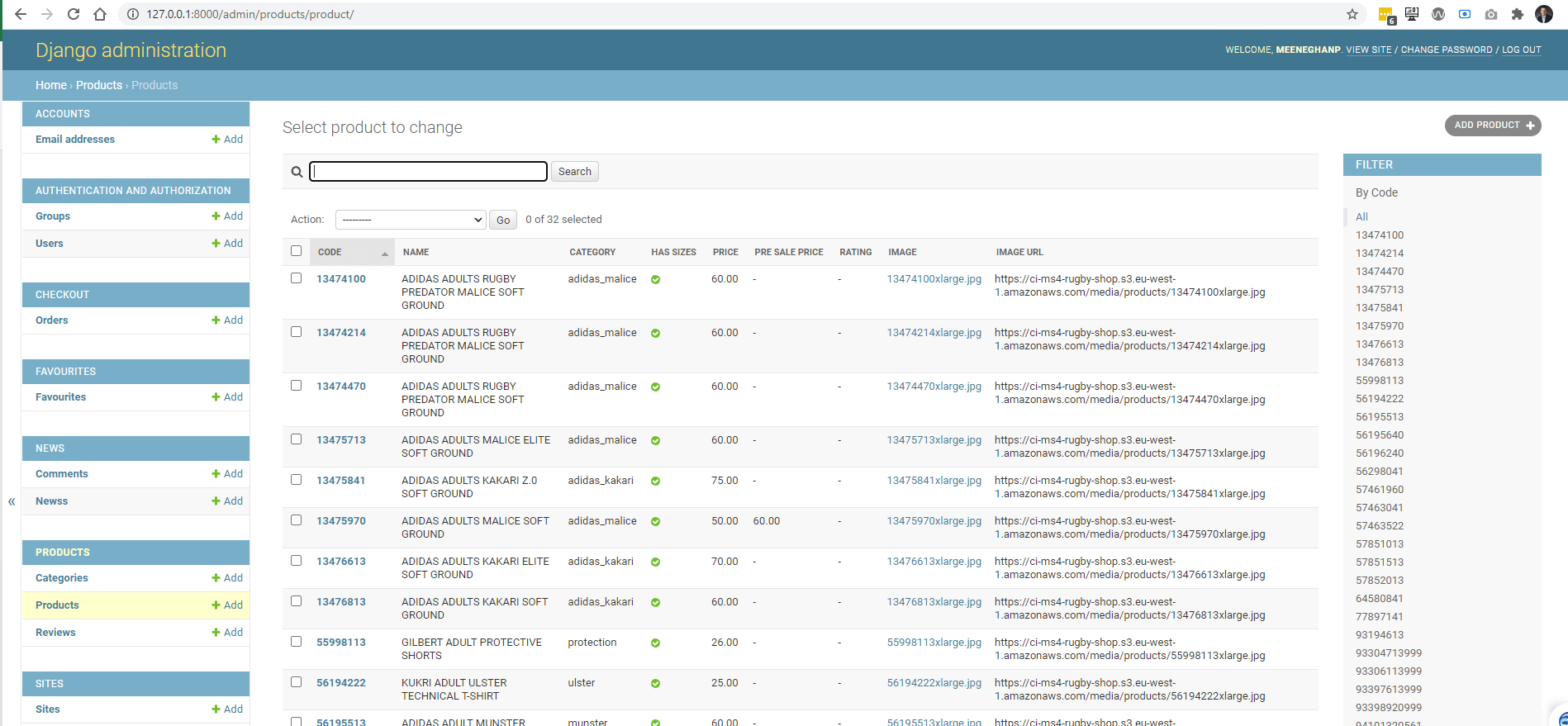Check the box for product 13474100
The height and width of the screenshot is (726, 1568).
point(296,278)
